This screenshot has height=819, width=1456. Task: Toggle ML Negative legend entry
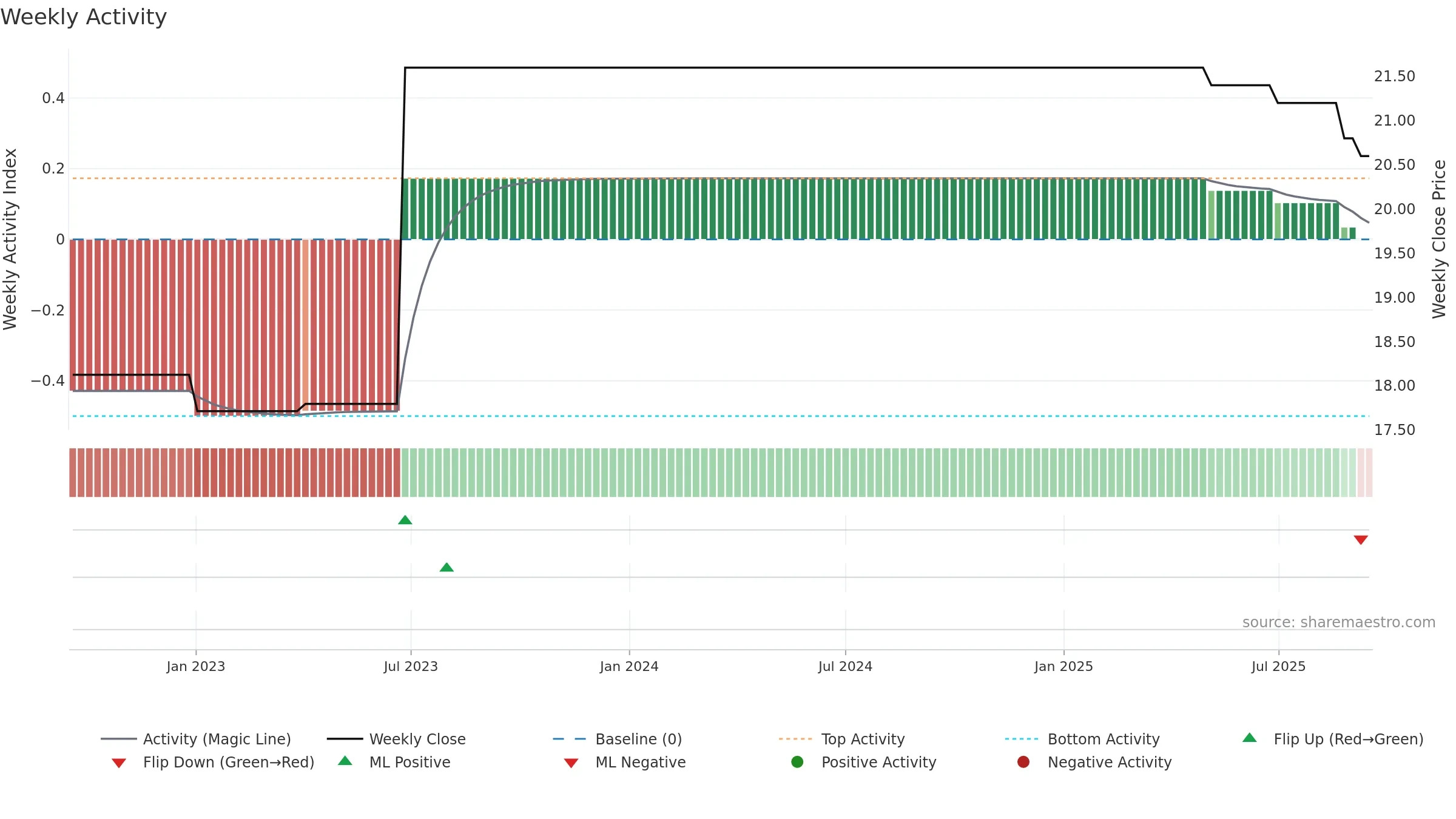click(x=625, y=762)
